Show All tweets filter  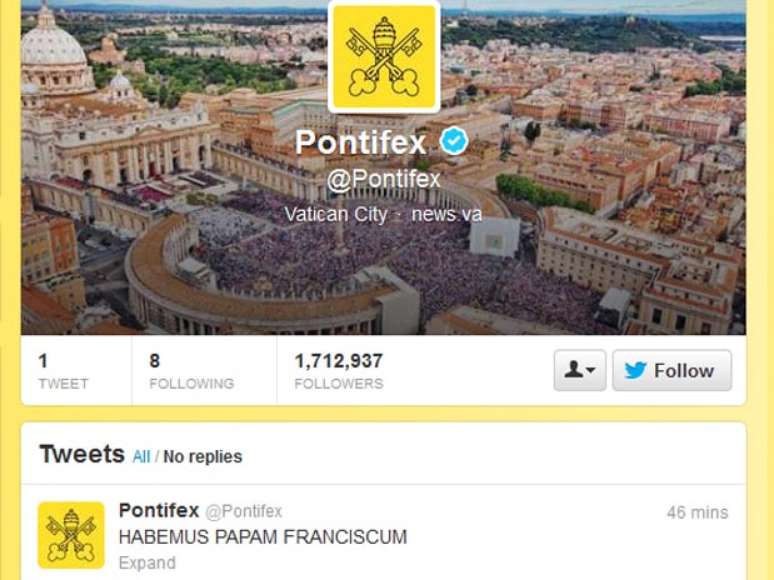coord(141,456)
